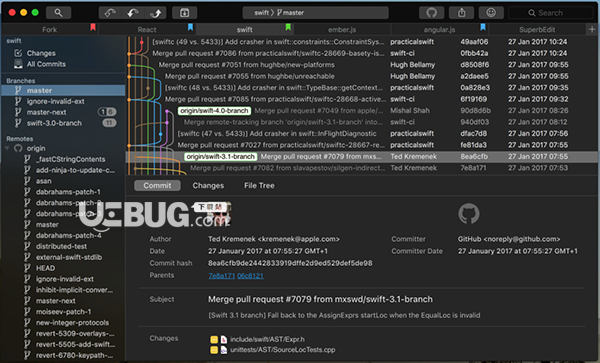Click branch icon beside inhibit-implicit-conver
600x363 pixels.
tap(27, 290)
